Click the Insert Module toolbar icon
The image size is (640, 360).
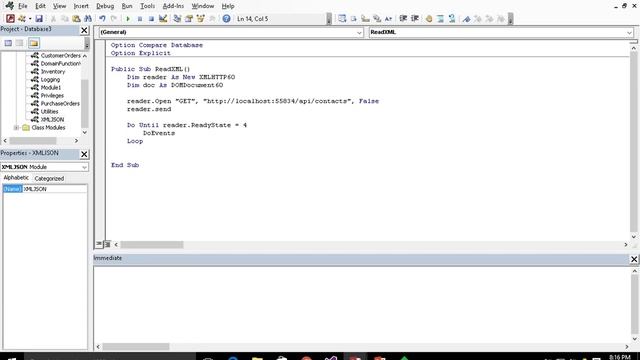click(22, 18)
